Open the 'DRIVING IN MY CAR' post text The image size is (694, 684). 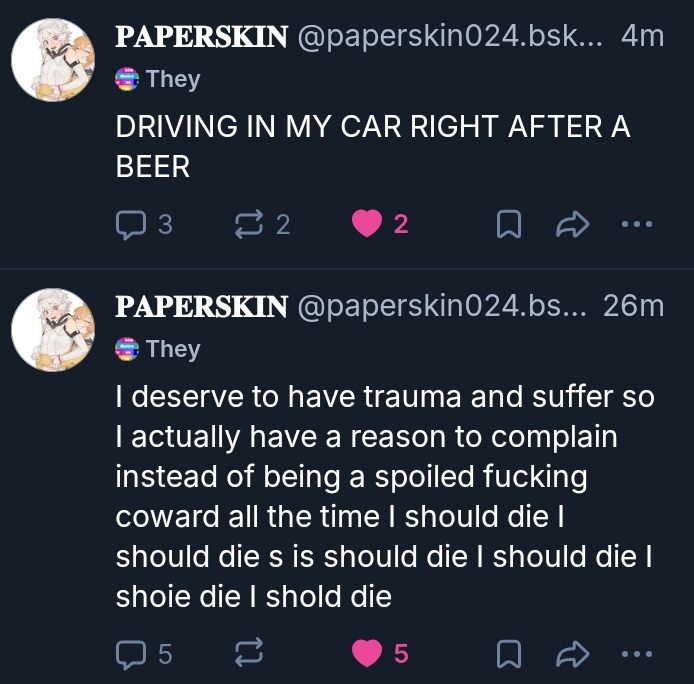tap(373, 146)
